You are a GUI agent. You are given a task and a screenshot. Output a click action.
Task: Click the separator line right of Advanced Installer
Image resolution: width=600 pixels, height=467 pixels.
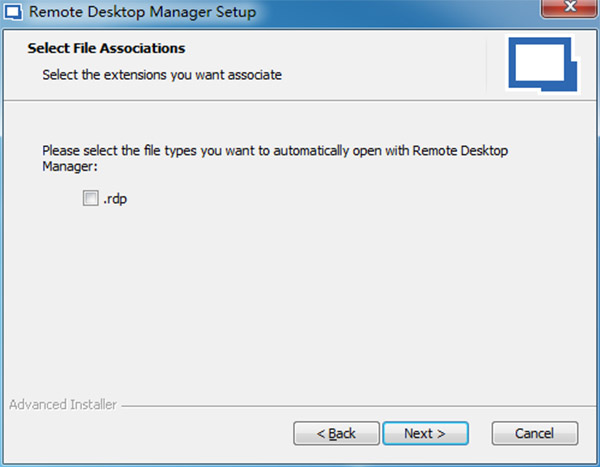pyautogui.click(x=350, y=406)
